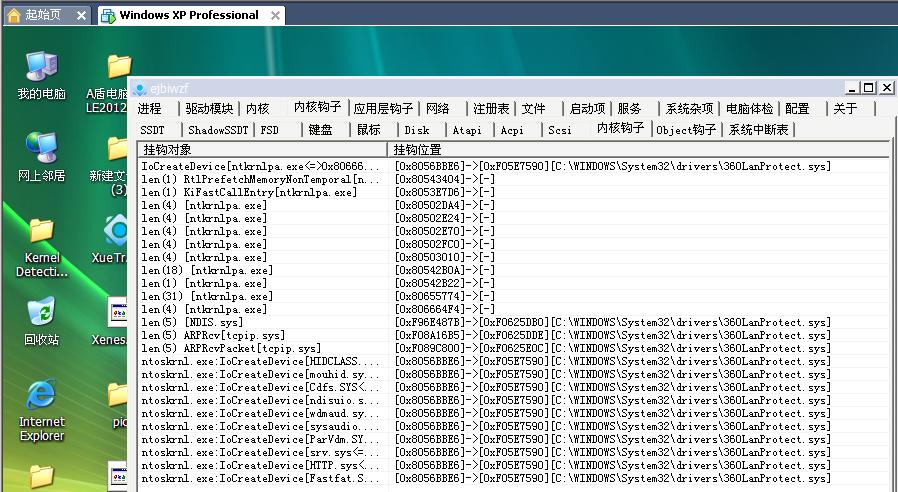The image size is (898, 492).
Task: Open 回收站 recycle bin icon
Action: pos(41,321)
